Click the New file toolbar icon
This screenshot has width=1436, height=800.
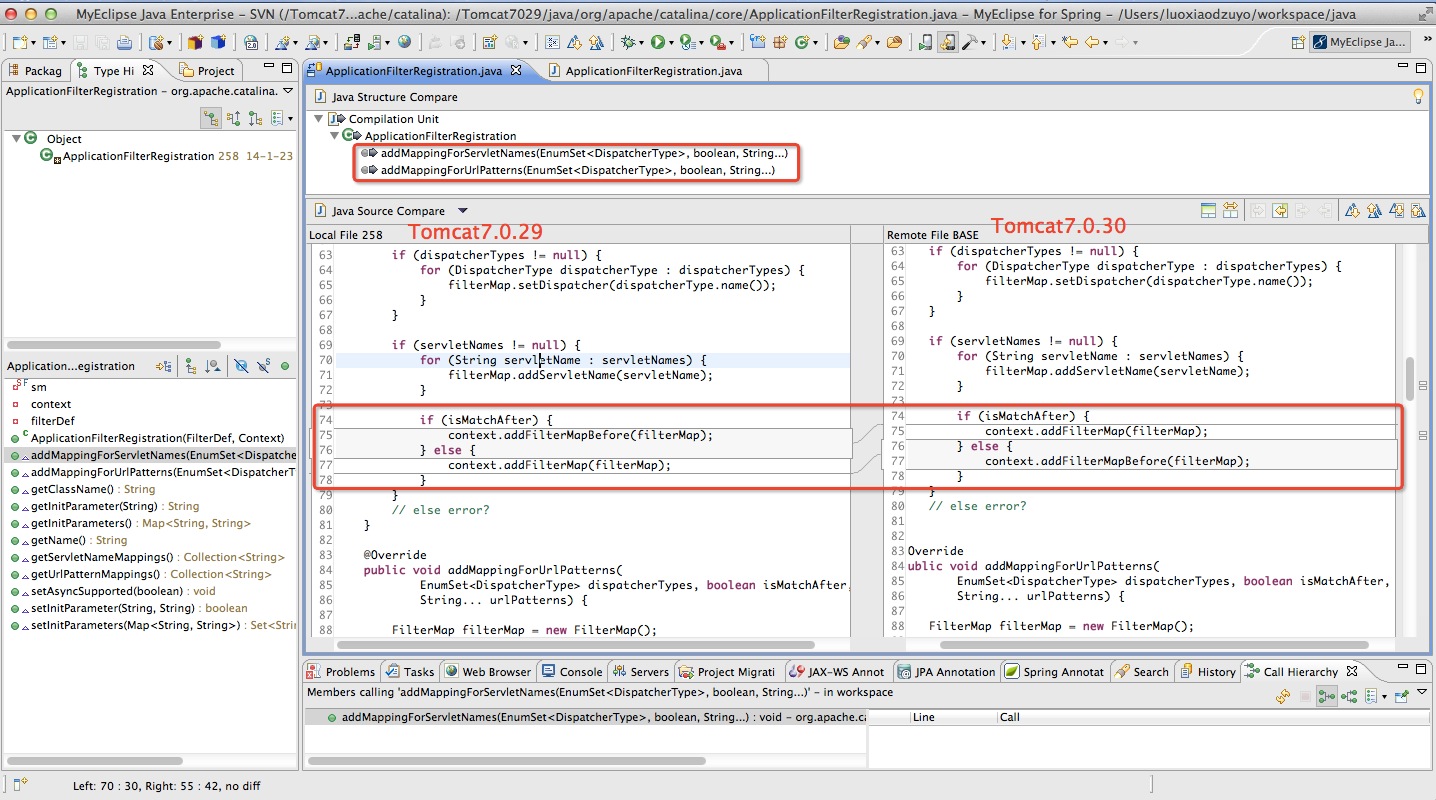click(x=20, y=42)
